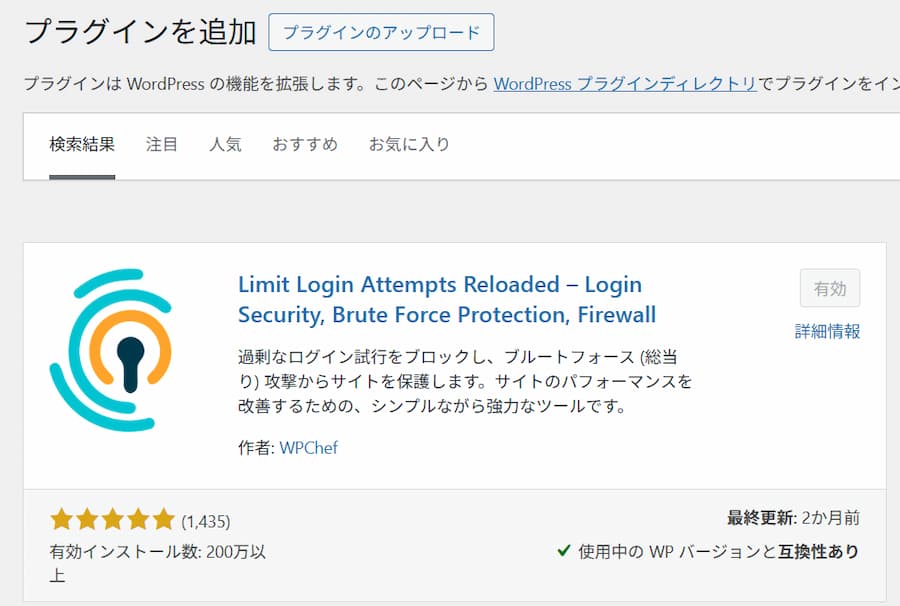Image resolution: width=900 pixels, height=606 pixels.
Task: Open the お気に入り tab
Action: pyautogui.click(x=409, y=144)
